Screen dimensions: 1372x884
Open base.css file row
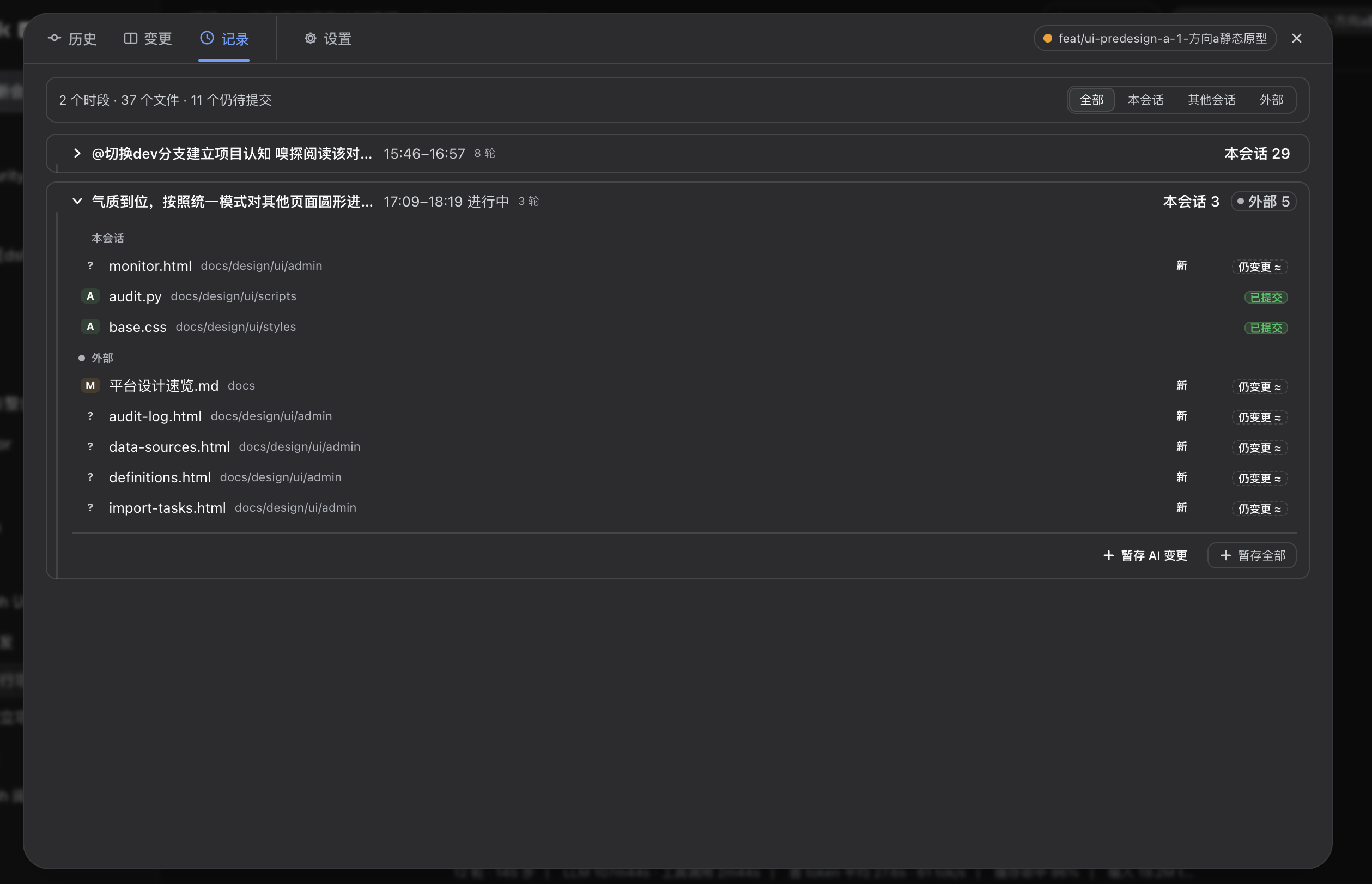point(684,326)
